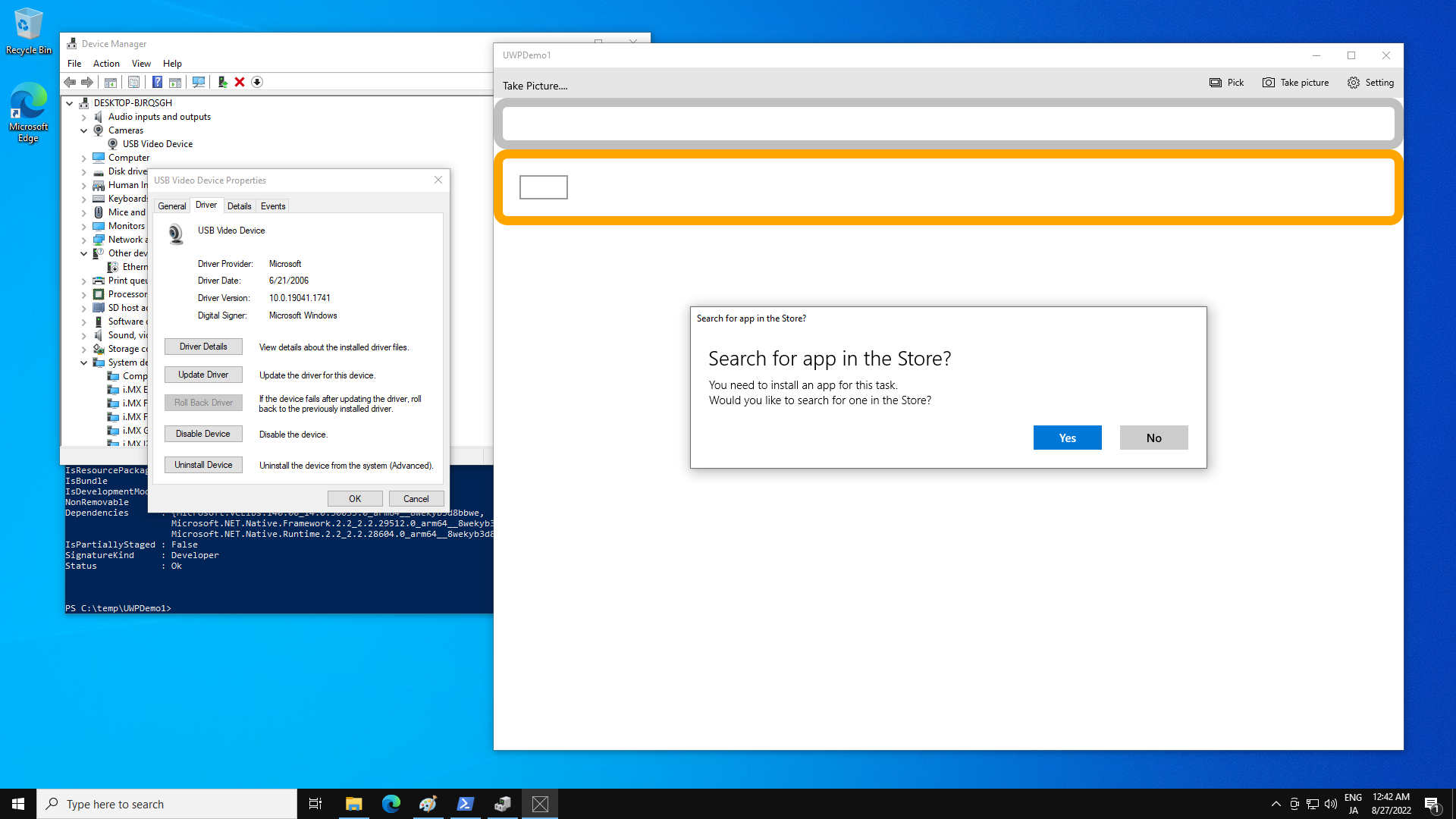The image size is (1456, 819).
Task: Switch to the Details tab in device properties
Action: click(239, 206)
